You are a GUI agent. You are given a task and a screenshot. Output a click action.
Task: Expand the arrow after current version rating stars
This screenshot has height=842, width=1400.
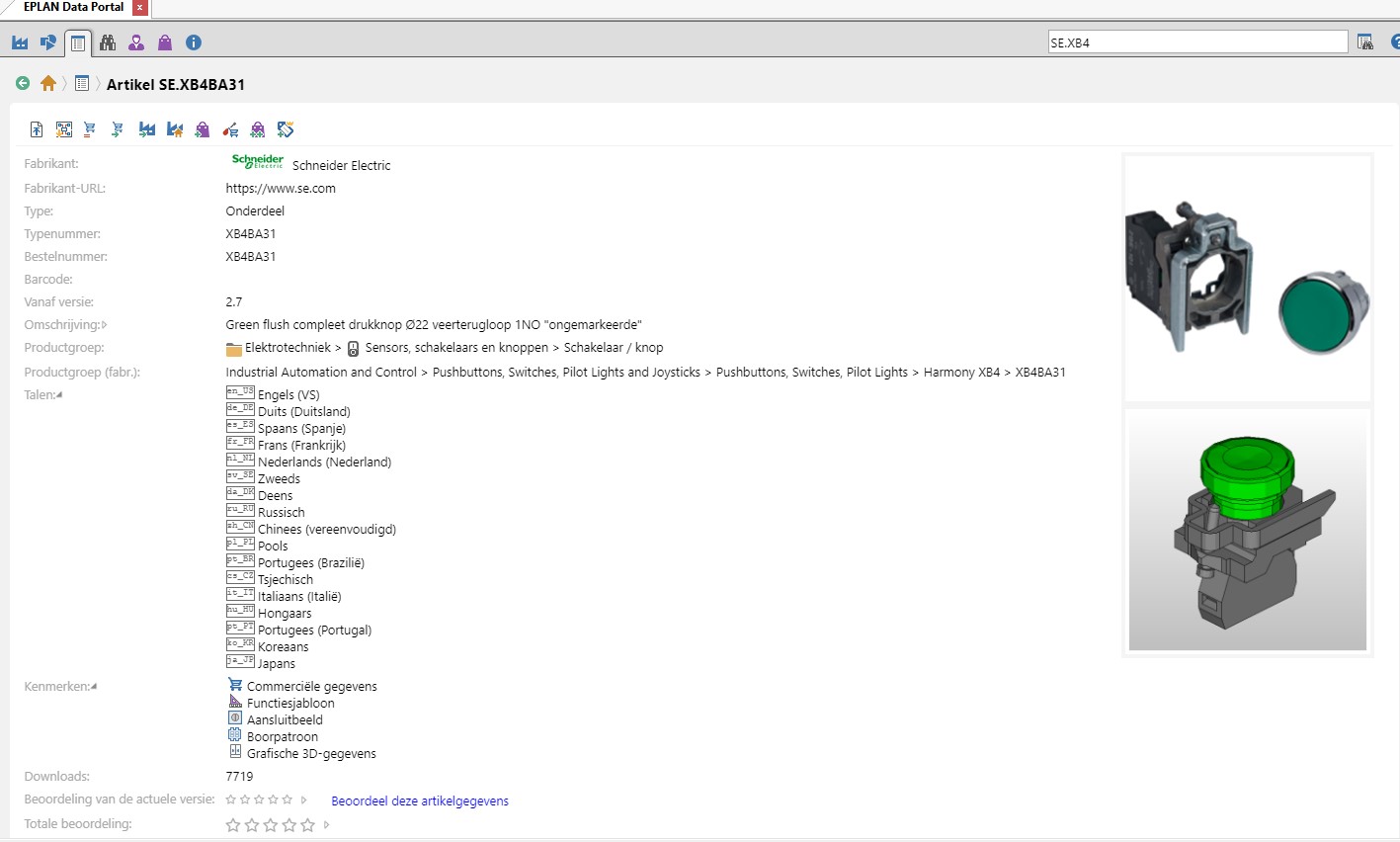pyautogui.click(x=303, y=800)
